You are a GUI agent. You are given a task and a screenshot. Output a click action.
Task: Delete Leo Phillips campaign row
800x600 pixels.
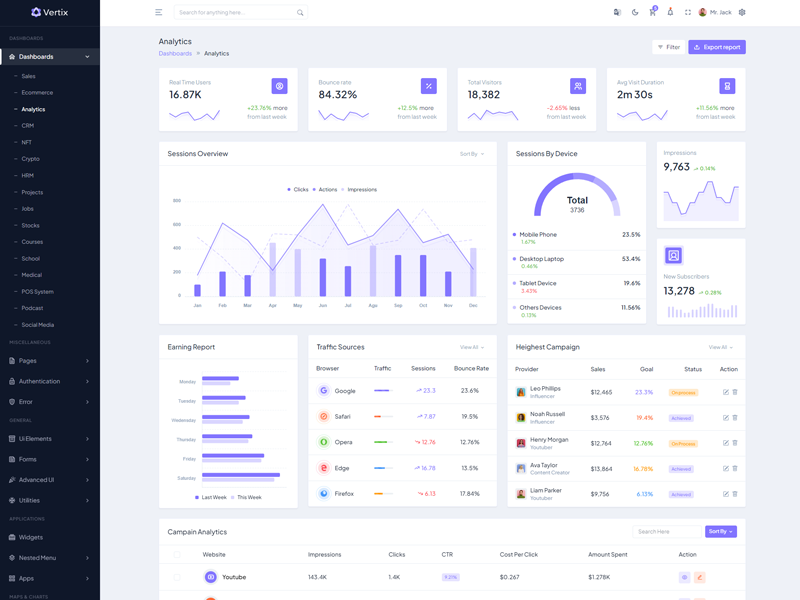[x=735, y=392]
